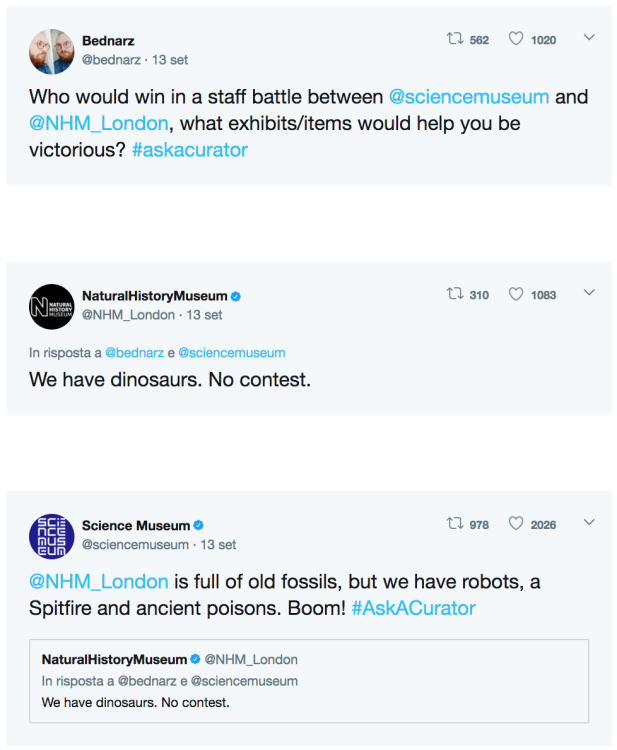The width and height of the screenshot is (617, 750).
Task: Click the Natural History Museum logo avatar
Action: 51,306
